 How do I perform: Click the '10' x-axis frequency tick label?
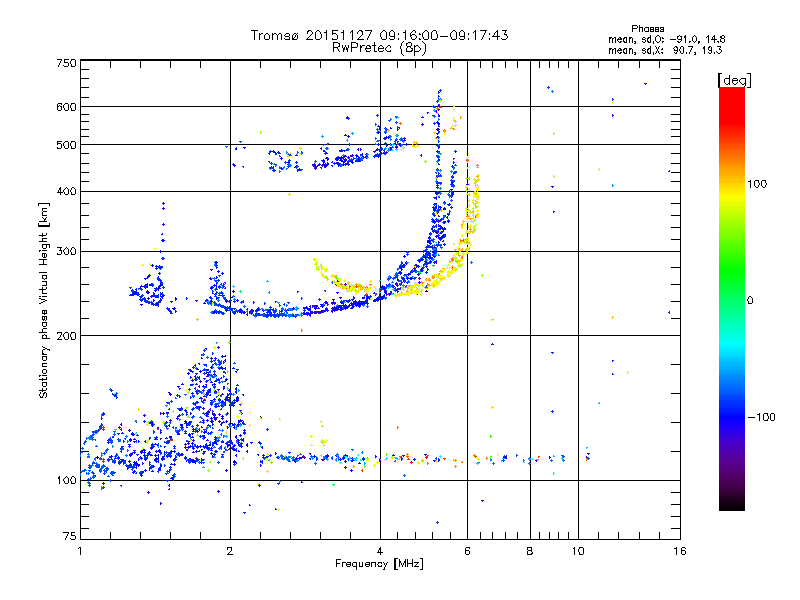click(x=578, y=551)
